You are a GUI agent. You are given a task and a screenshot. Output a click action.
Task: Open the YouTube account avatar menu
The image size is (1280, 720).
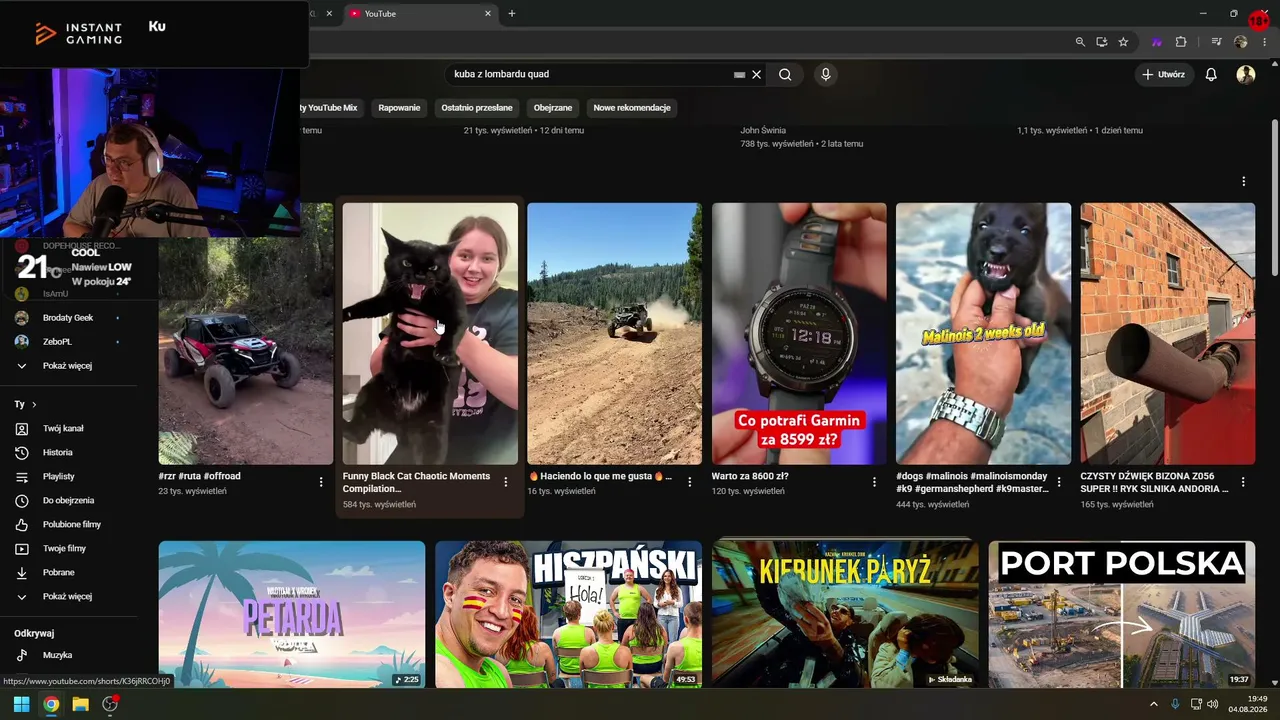point(1246,74)
